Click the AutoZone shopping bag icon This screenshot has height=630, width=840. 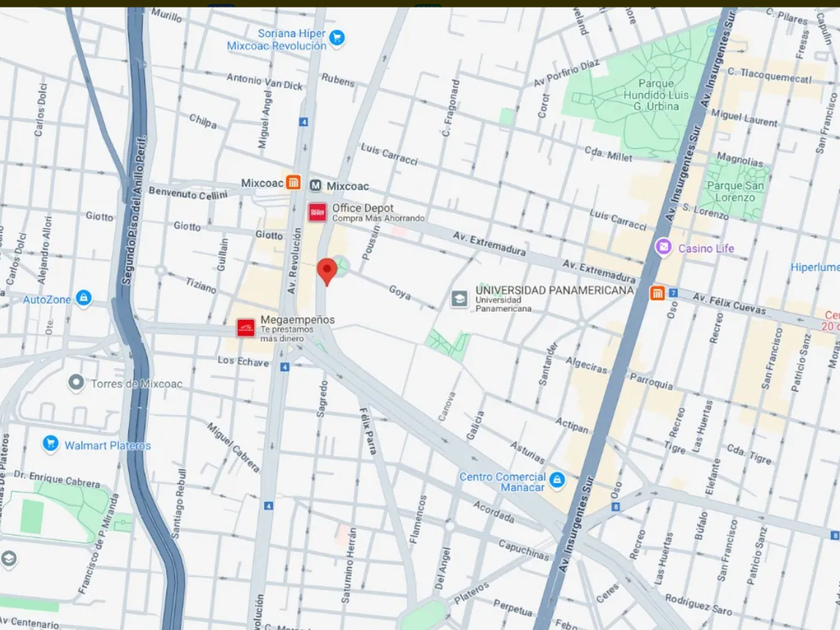pos(83,297)
